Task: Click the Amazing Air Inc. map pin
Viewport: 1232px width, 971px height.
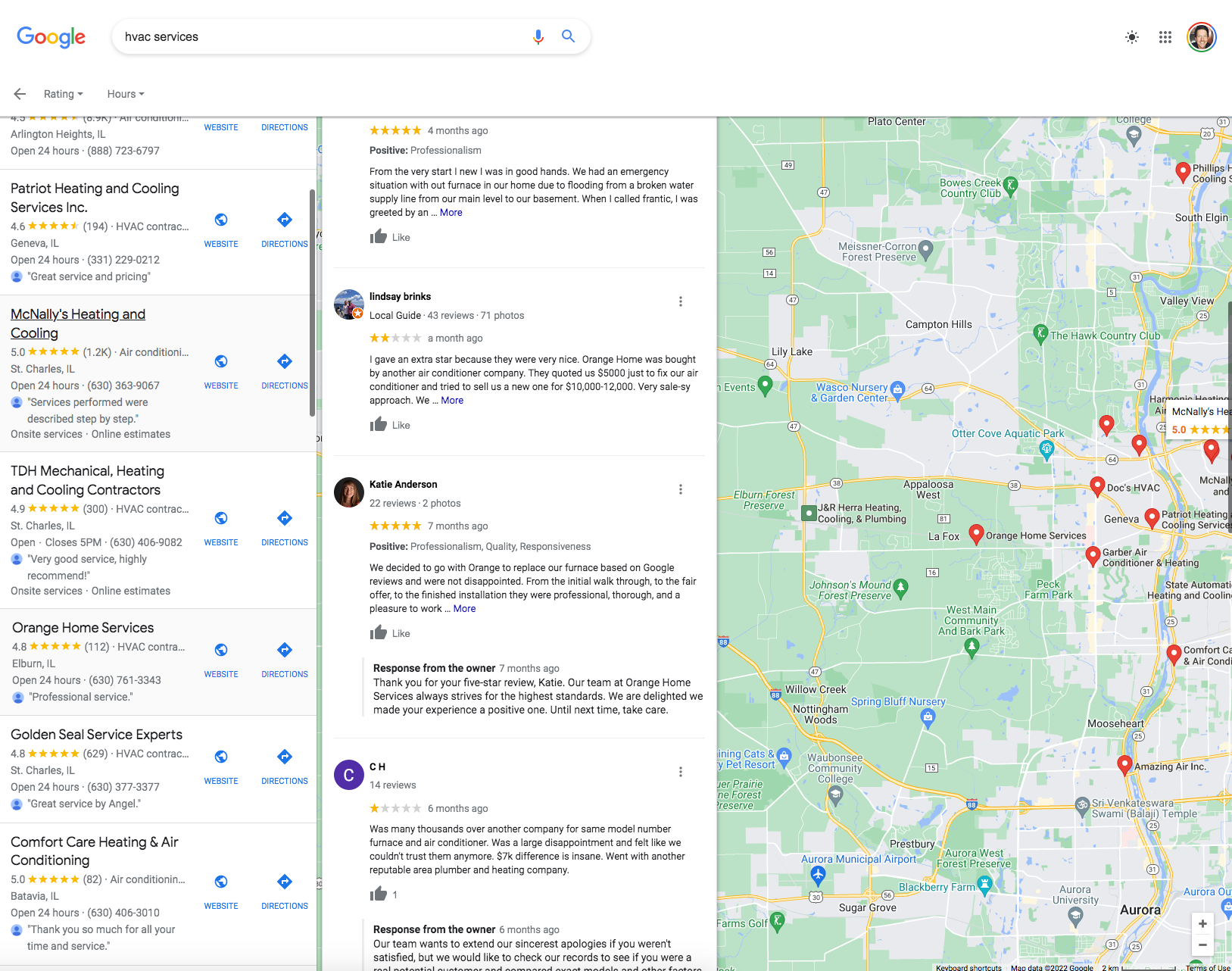Action: point(1124,765)
